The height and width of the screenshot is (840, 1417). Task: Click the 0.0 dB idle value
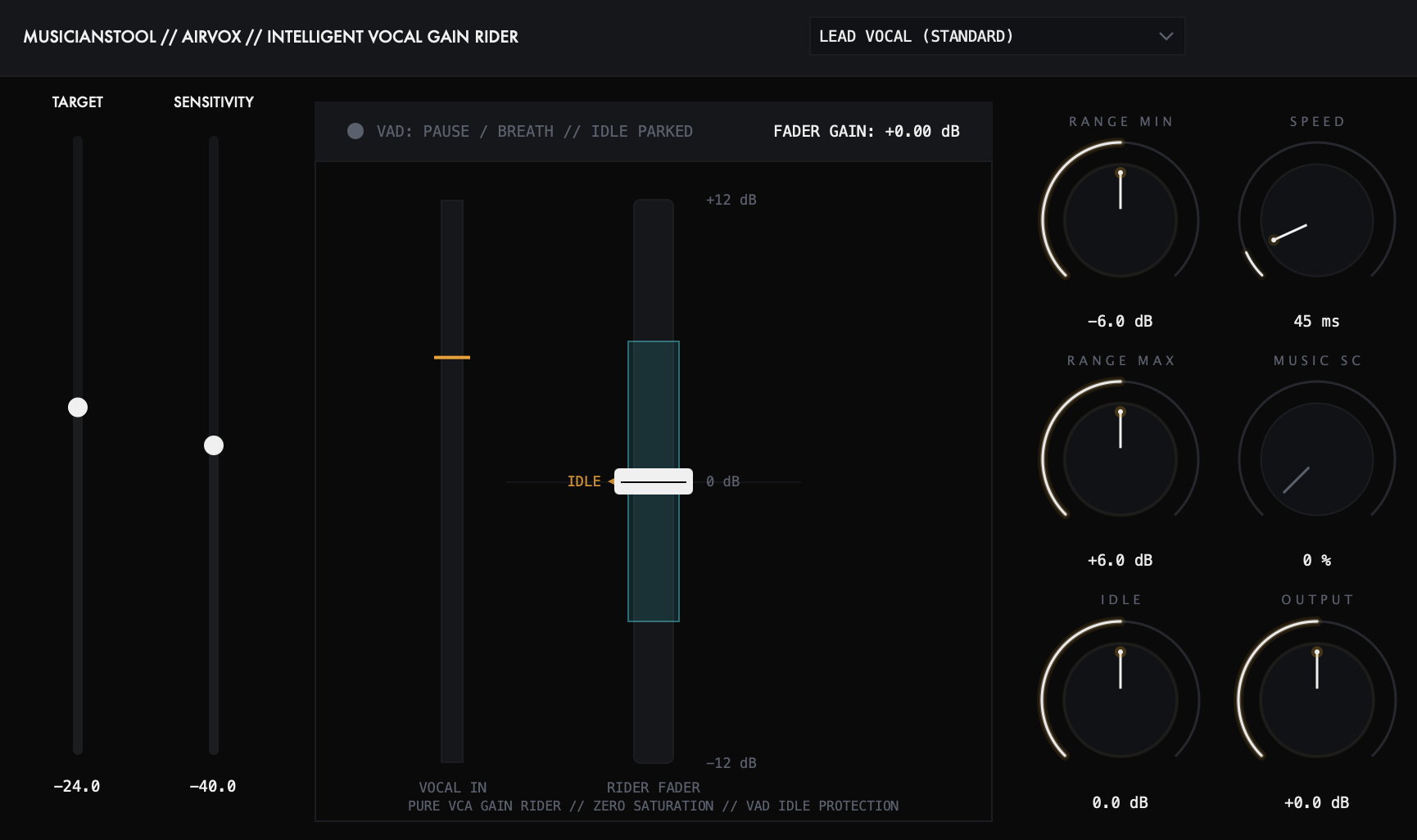(1120, 802)
